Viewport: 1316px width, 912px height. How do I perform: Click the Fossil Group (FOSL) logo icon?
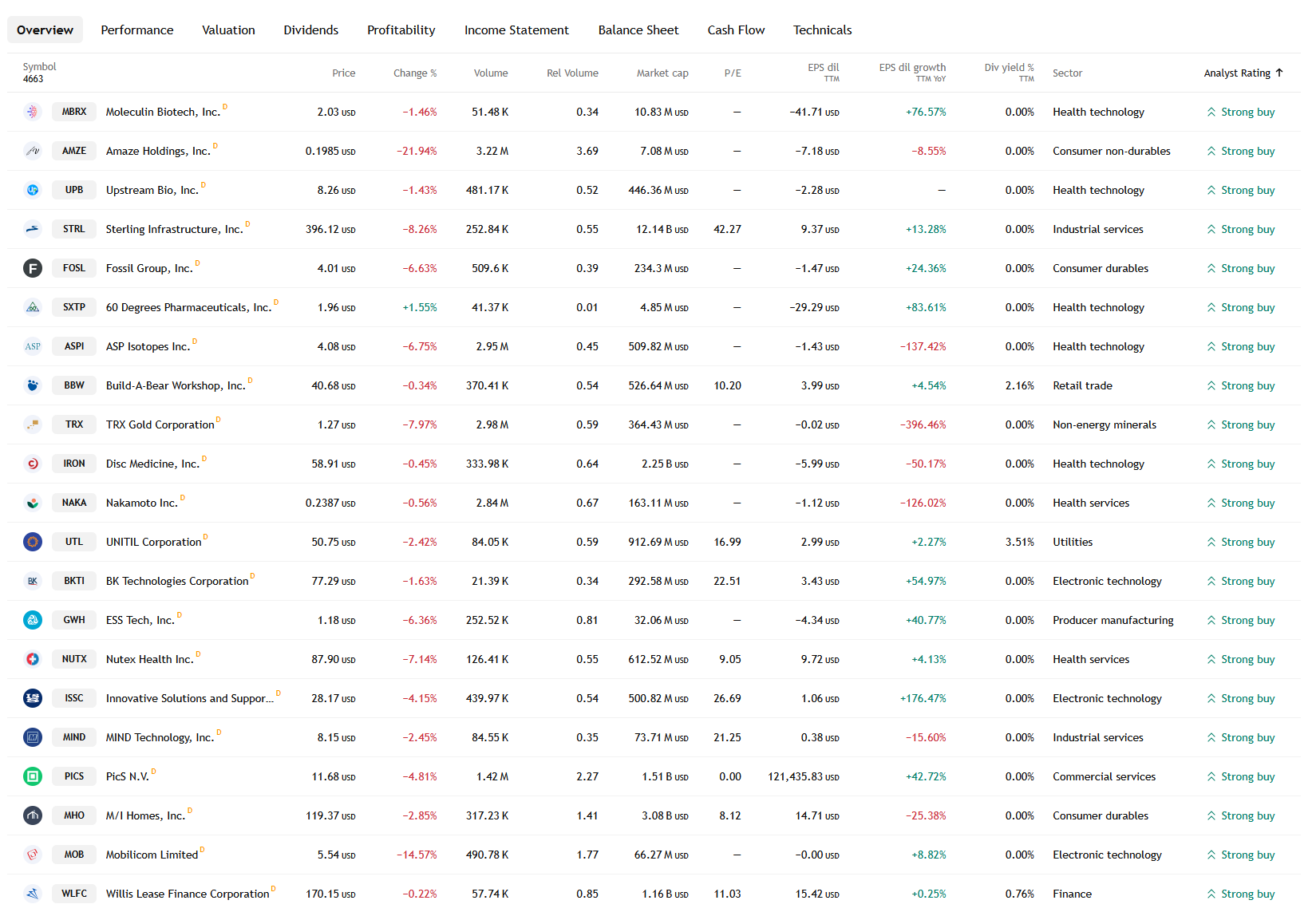point(33,268)
